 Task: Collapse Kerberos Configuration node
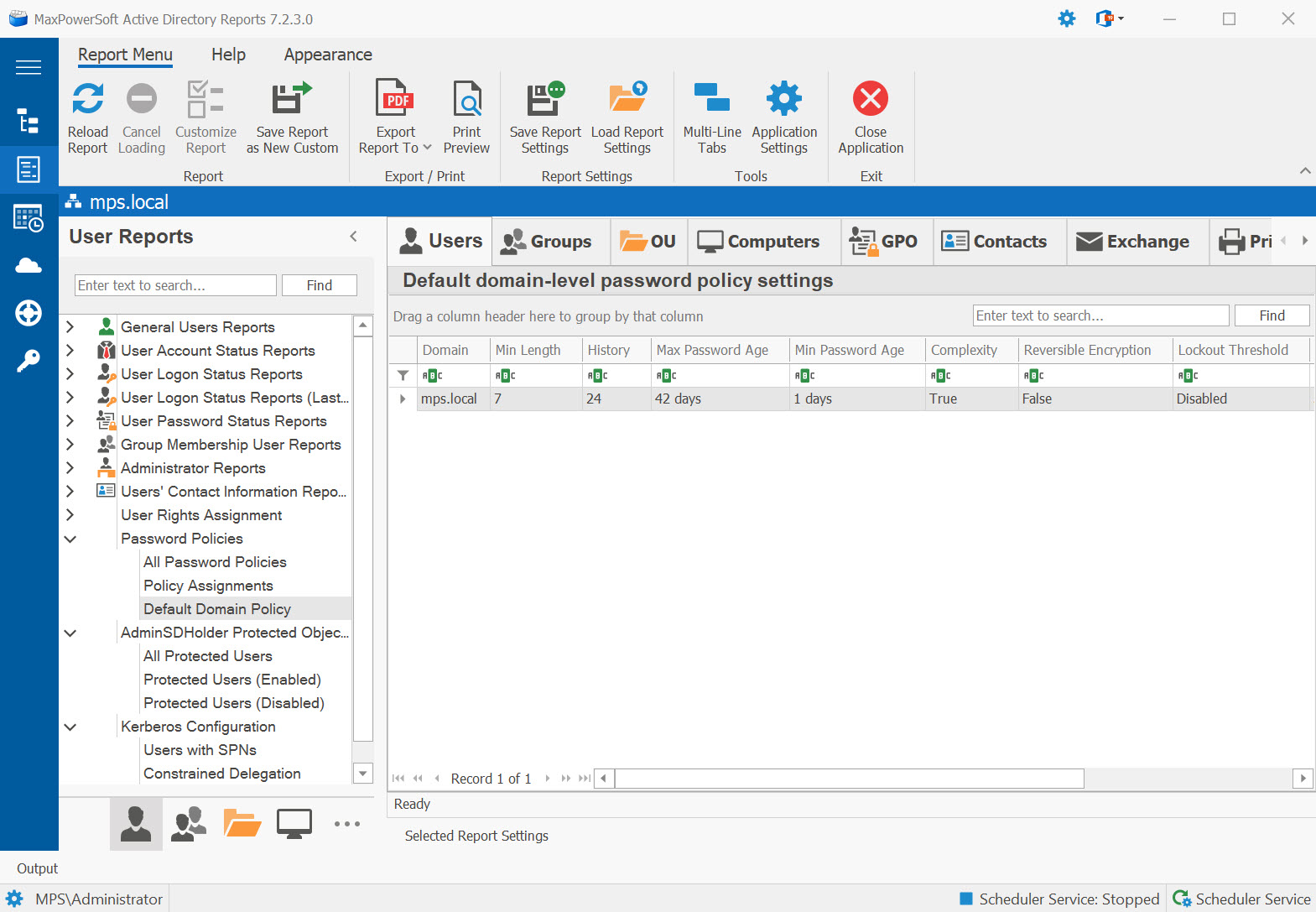point(70,727)
